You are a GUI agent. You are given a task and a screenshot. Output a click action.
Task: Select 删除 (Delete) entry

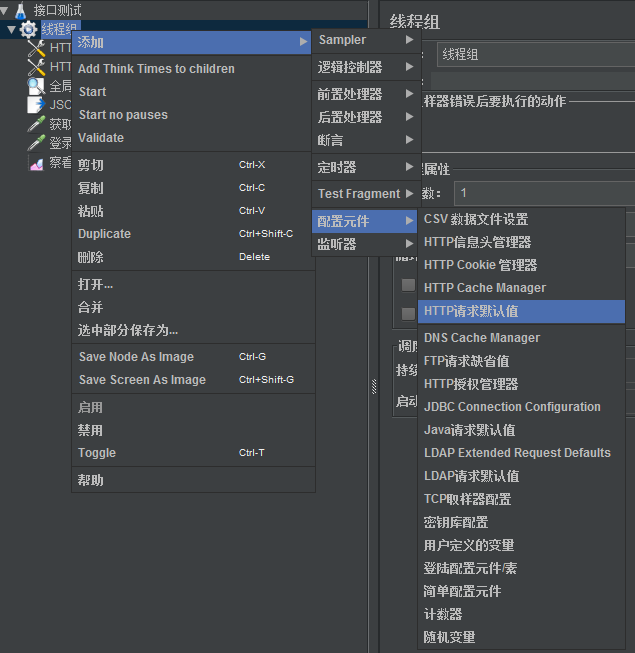click(x=193, y=257)
